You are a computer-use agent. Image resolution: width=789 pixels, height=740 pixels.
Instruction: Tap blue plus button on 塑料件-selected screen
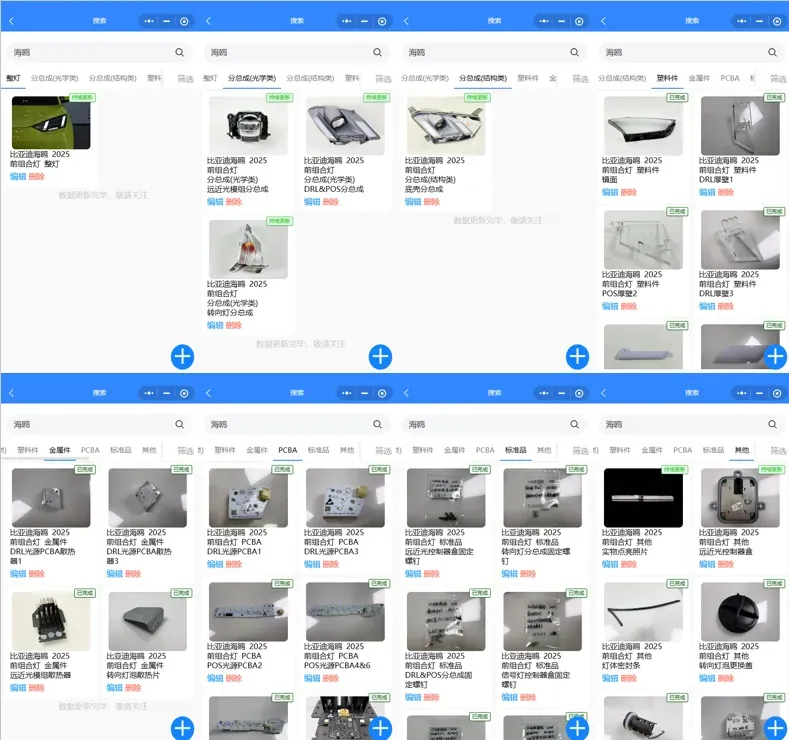click(775, 357)
